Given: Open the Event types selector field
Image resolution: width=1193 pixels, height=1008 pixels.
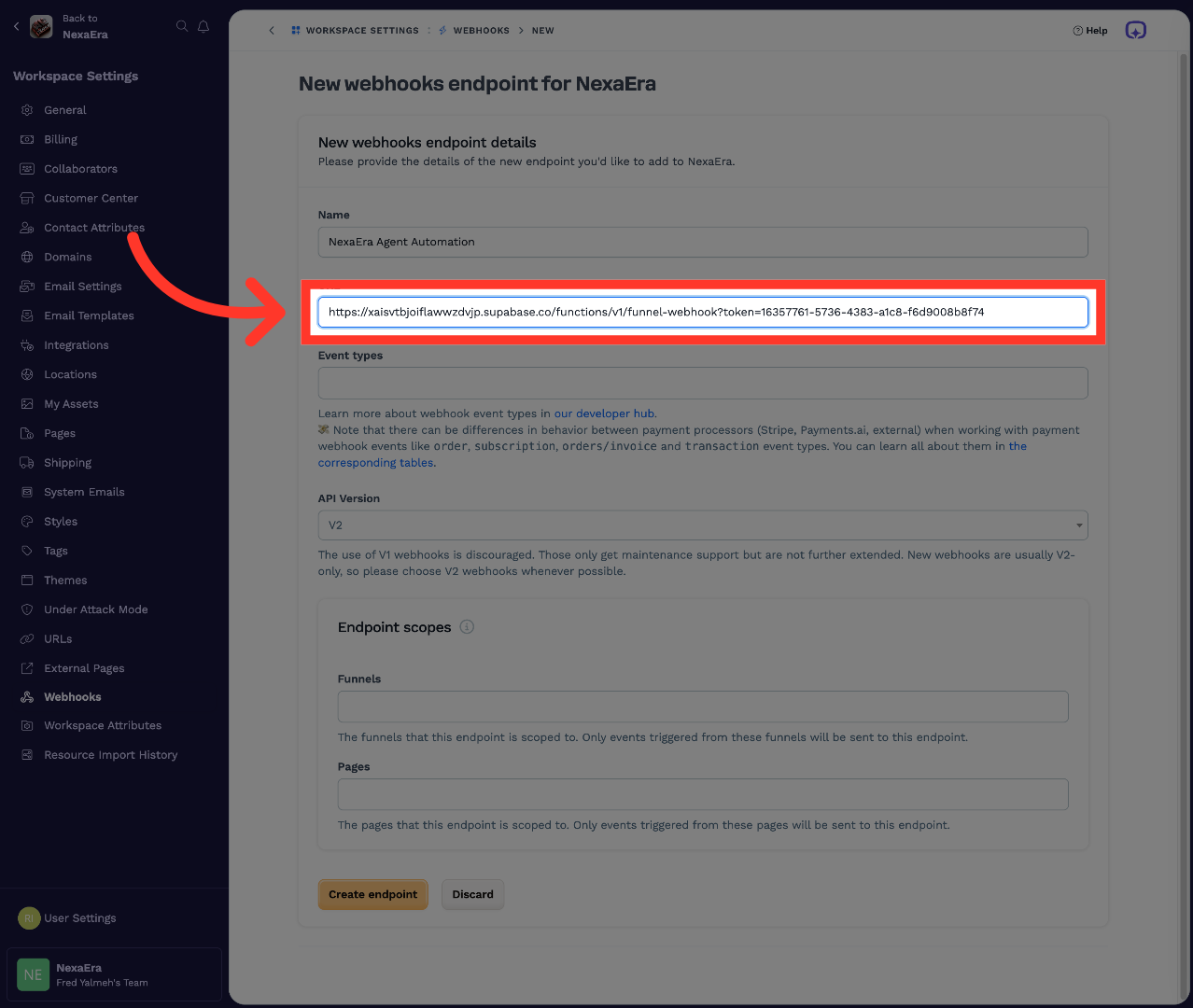Looking at the screenshot, I should [x=703, y=383].
